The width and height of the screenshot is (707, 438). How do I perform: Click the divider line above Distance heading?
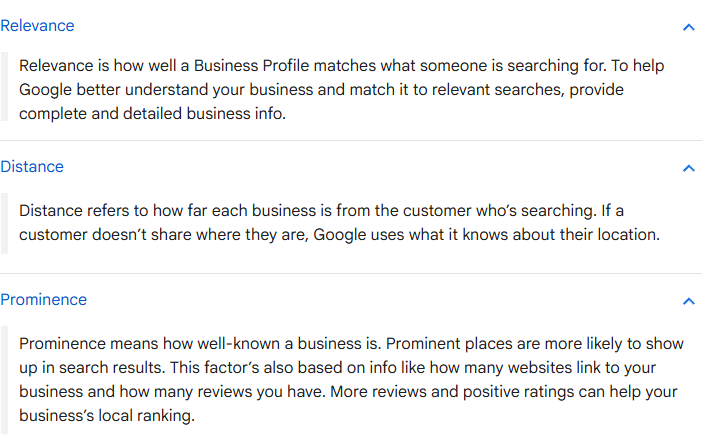click(x=350, y=141)
